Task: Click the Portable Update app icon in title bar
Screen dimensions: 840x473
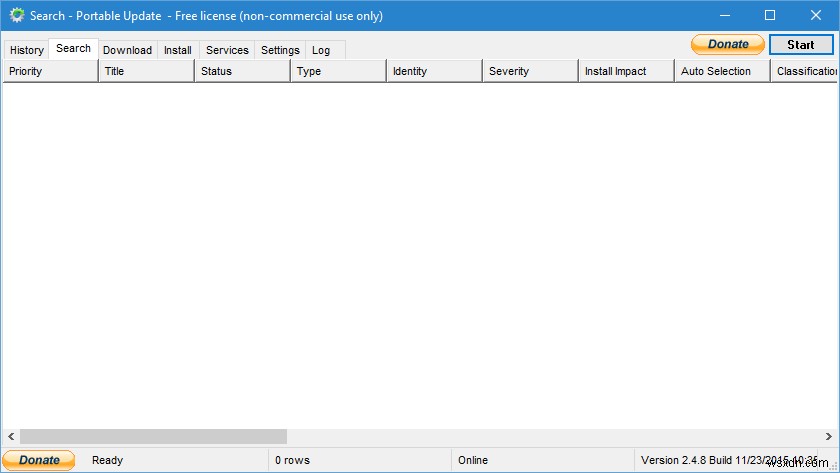Action: point(17,16)
